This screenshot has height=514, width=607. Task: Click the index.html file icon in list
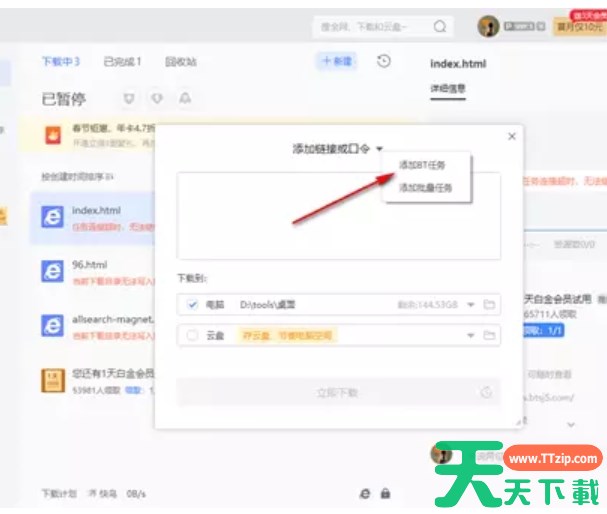[52, 217]
